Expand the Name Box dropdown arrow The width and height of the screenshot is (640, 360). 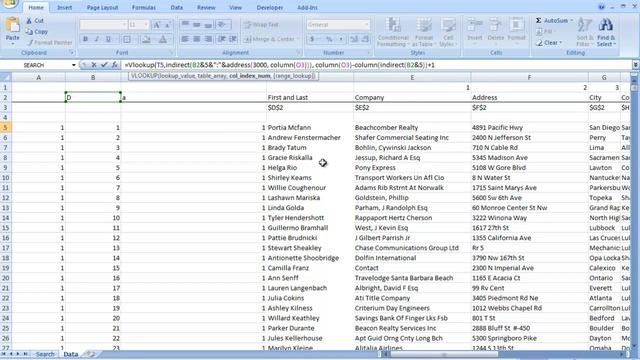(73, 65)
